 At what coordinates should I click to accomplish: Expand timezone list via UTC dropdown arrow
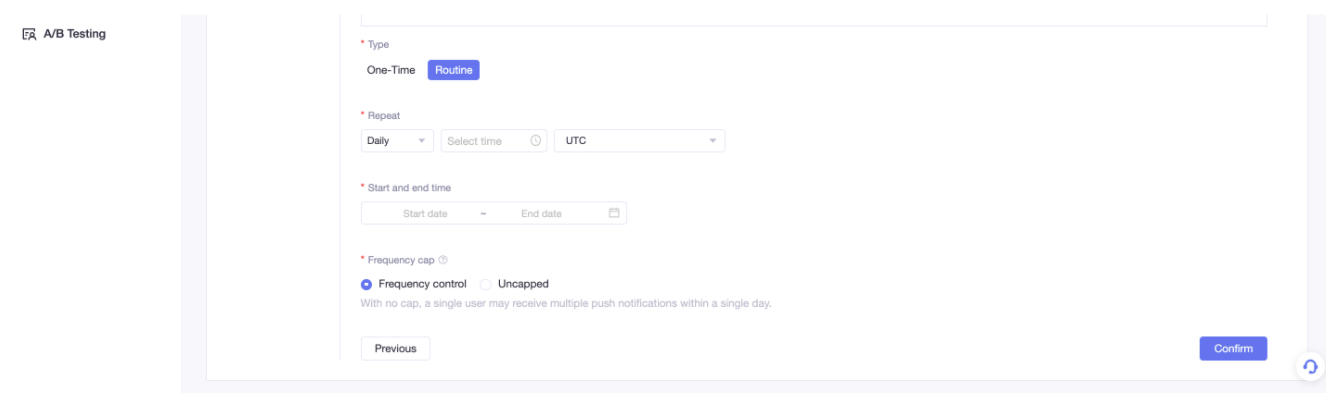point(713,141)
